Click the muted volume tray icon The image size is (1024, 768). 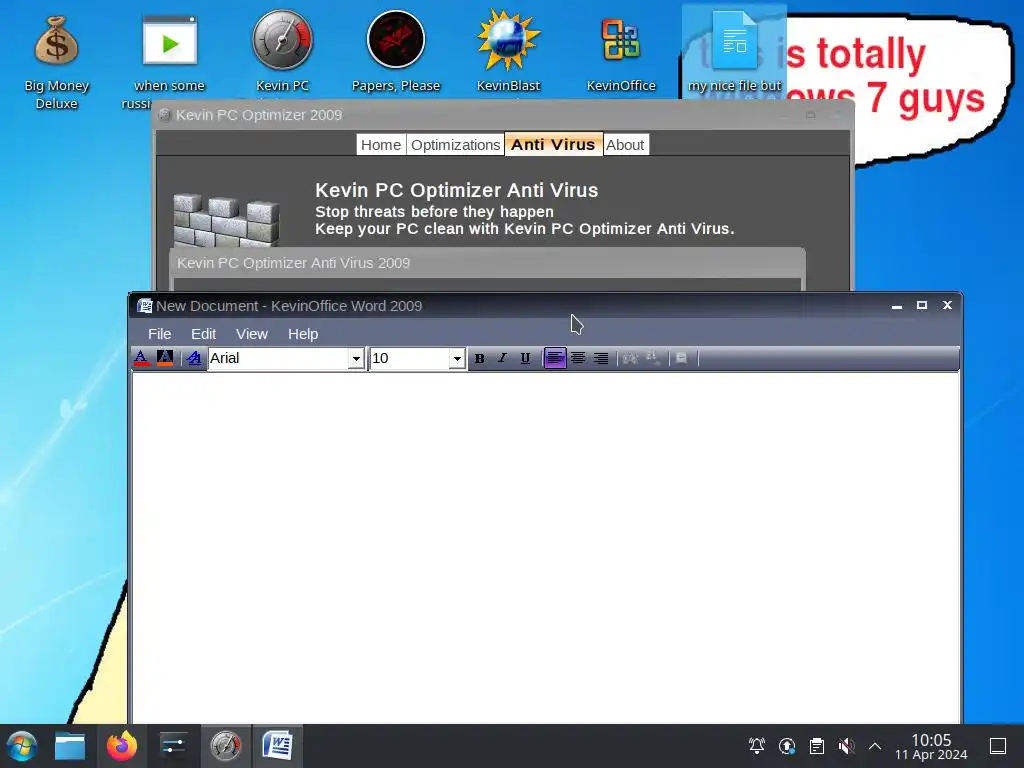[x=846, y=746]
